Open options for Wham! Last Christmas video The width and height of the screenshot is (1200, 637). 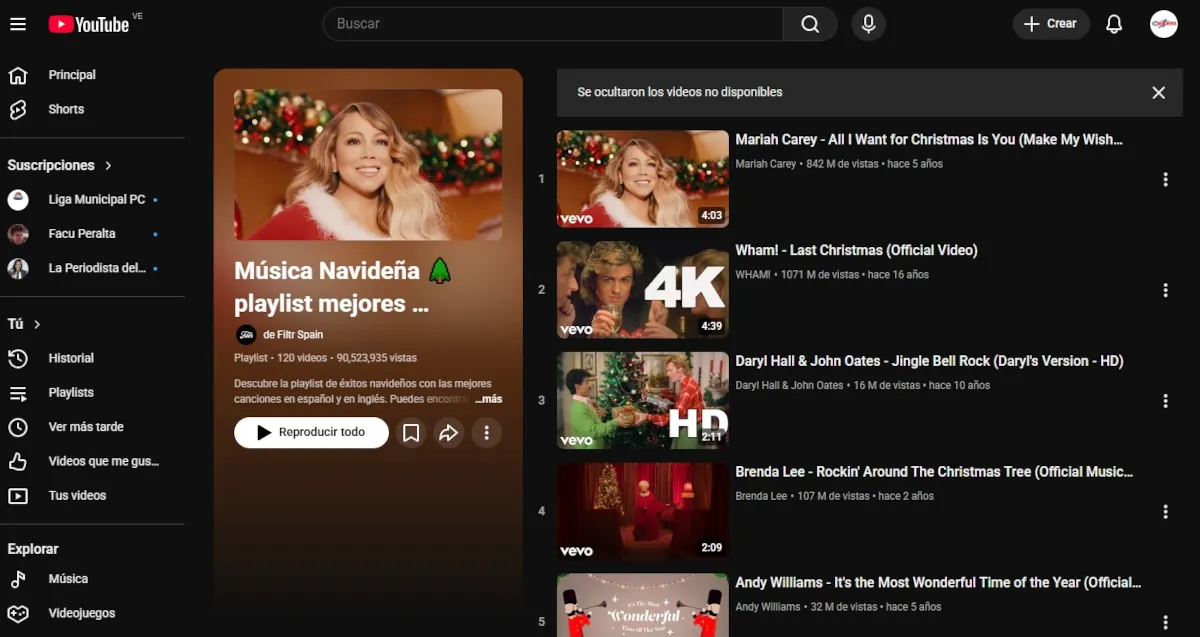(1165, 290)
